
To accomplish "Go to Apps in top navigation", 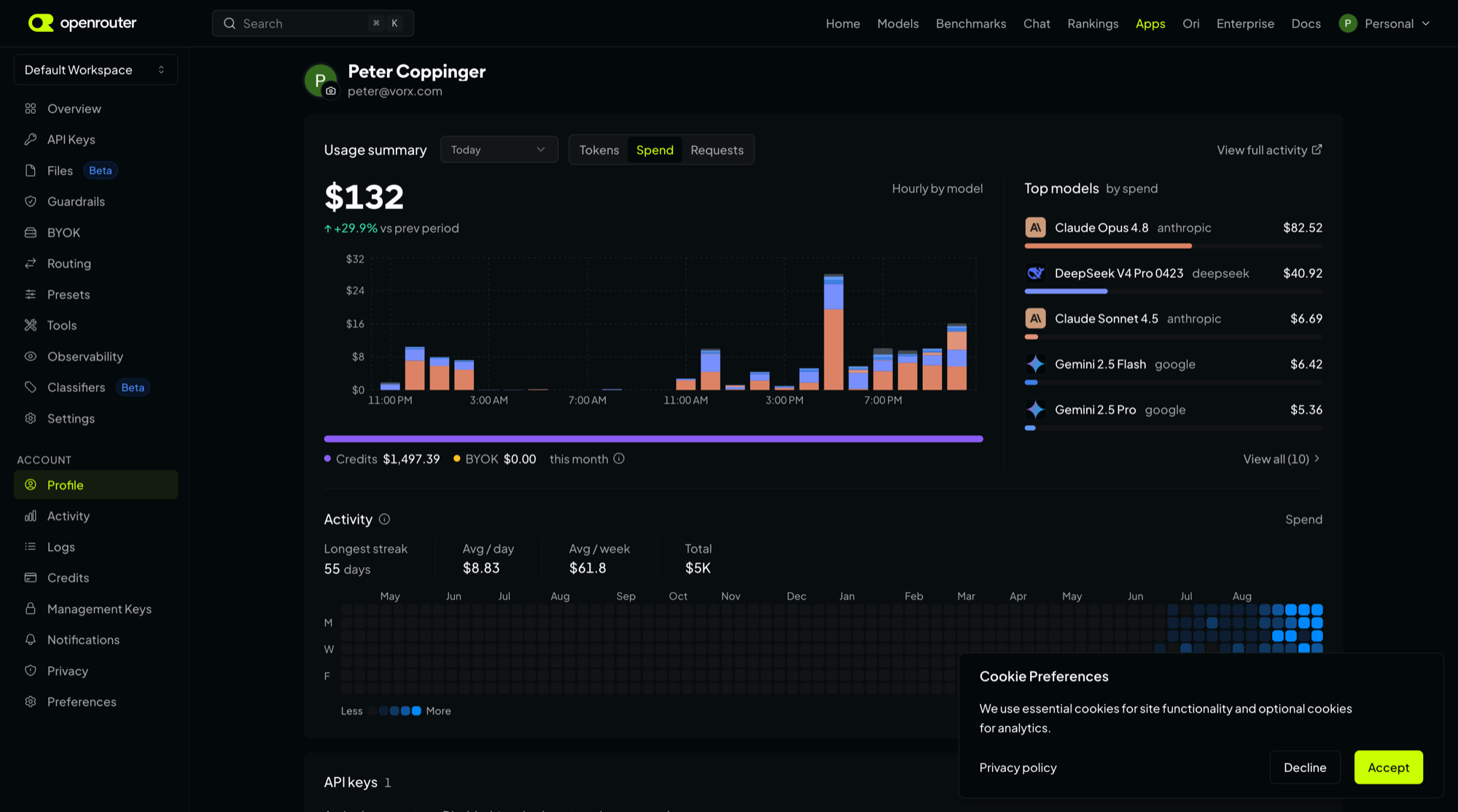I will [1150, 23].
